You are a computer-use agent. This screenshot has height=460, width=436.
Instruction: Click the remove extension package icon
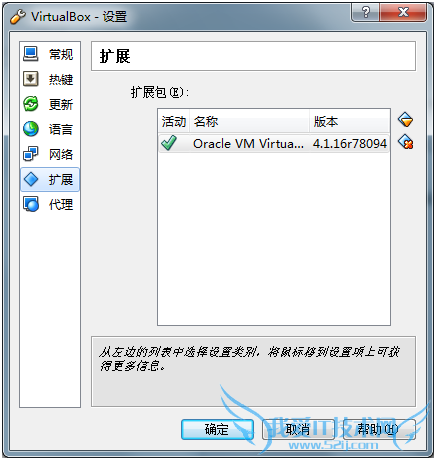(406, 142)
